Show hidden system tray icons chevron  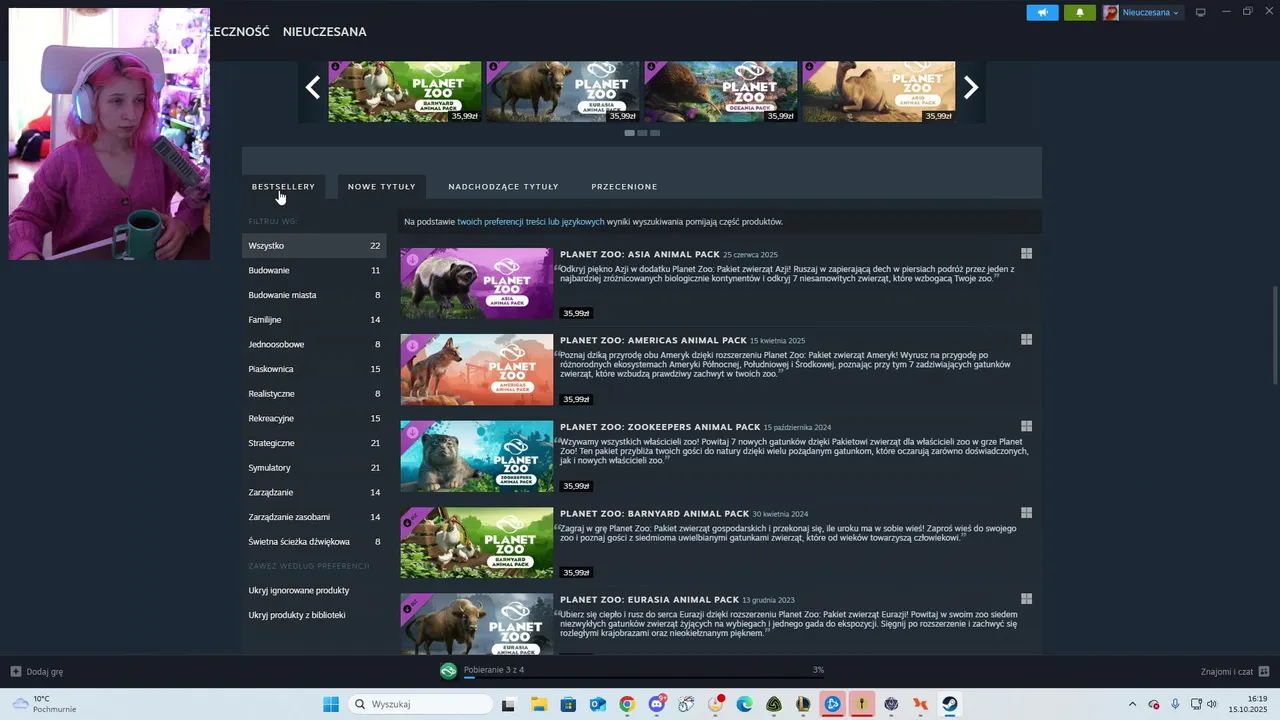1132,704
